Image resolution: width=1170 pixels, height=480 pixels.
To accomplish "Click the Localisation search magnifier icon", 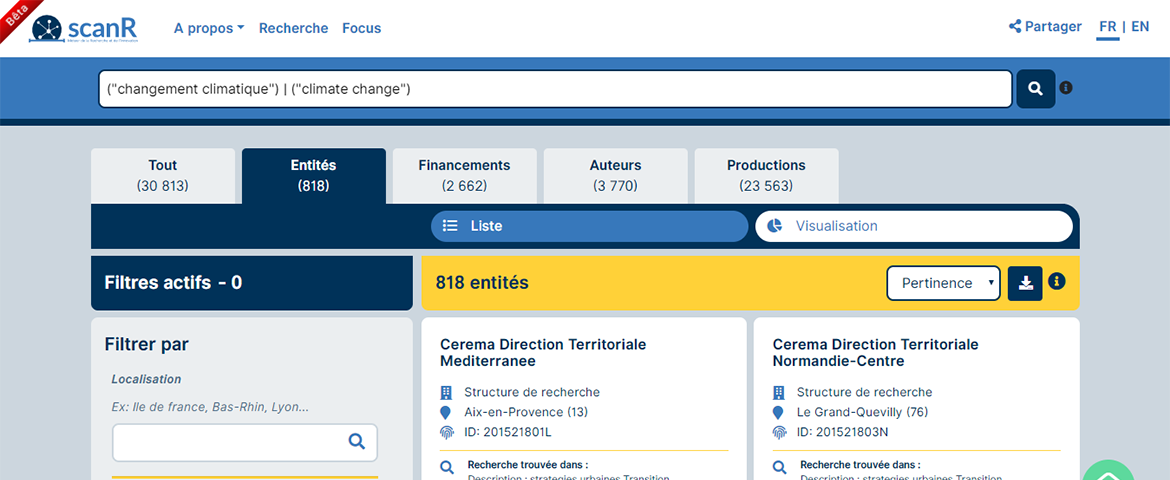I will tap(357, 441).
